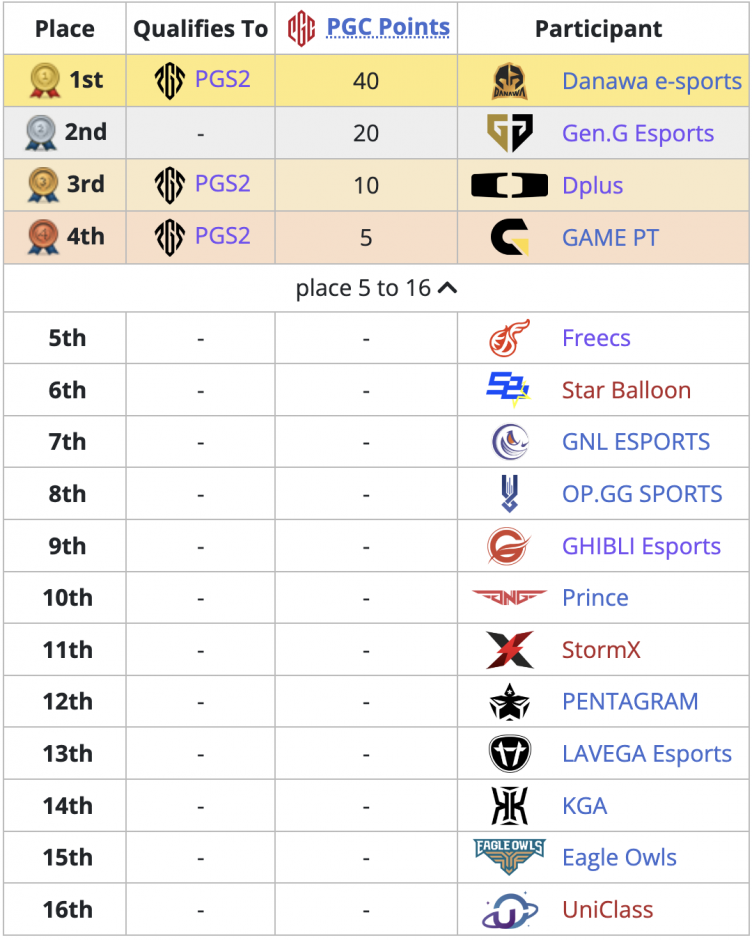The height and width of the screenshot is (940, 752).
Task: Click the StormX team logo
Action: 509,650
